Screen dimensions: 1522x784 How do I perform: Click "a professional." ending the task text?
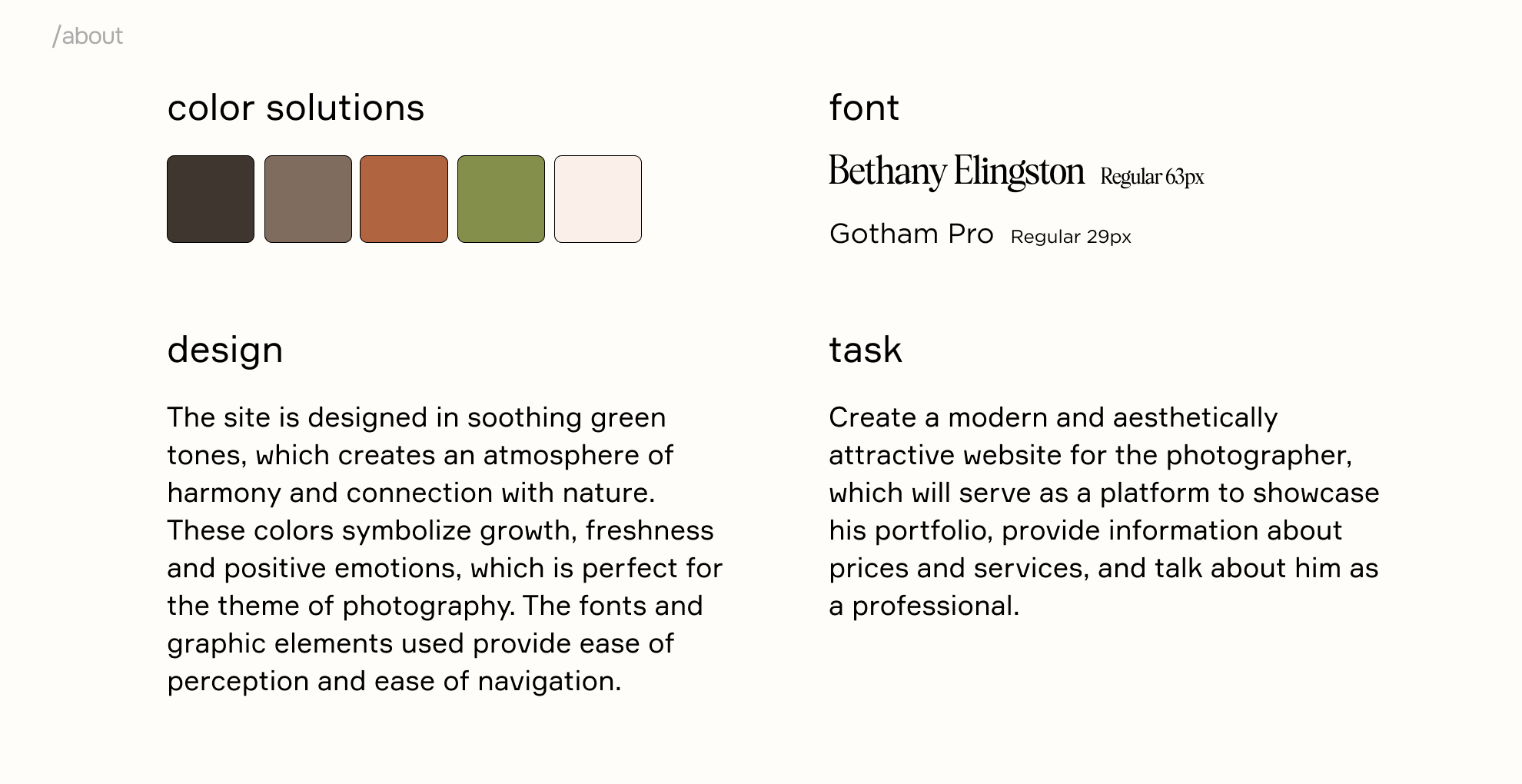[x=924, y=606]
